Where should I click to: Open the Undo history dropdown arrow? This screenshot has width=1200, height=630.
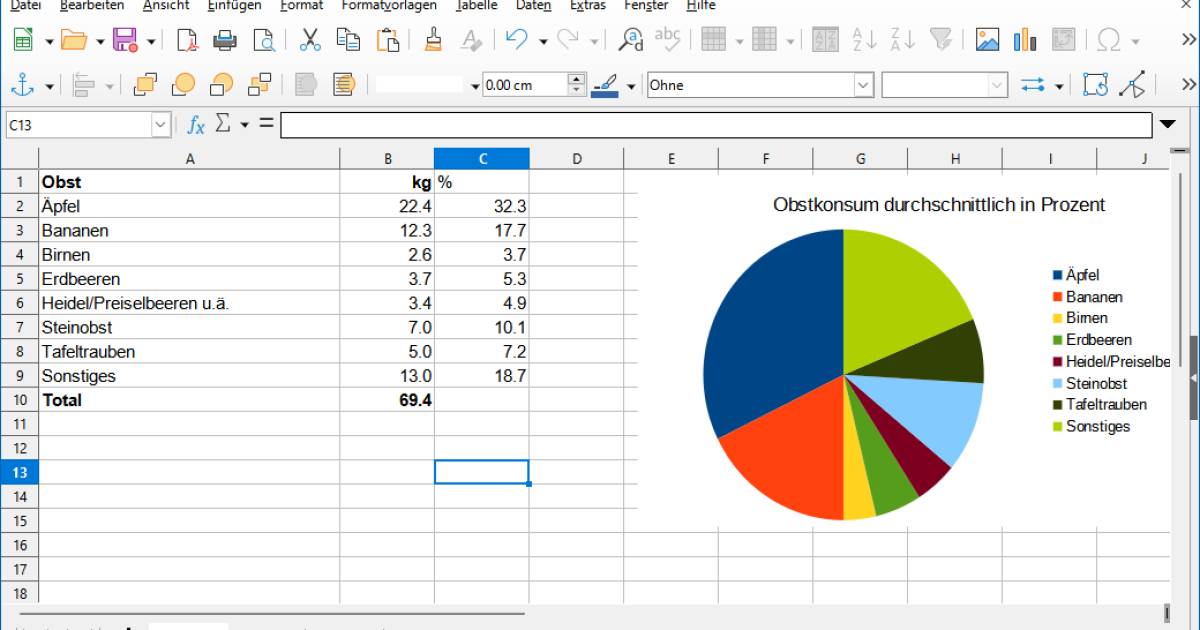pos(543,41)
